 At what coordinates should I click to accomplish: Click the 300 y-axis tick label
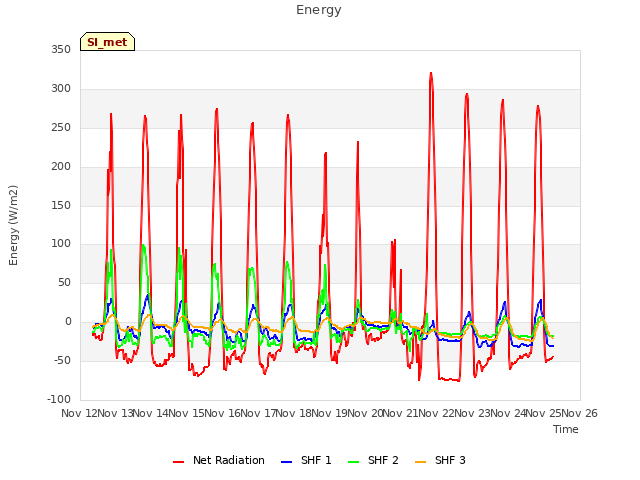click(x=61, y=89)
